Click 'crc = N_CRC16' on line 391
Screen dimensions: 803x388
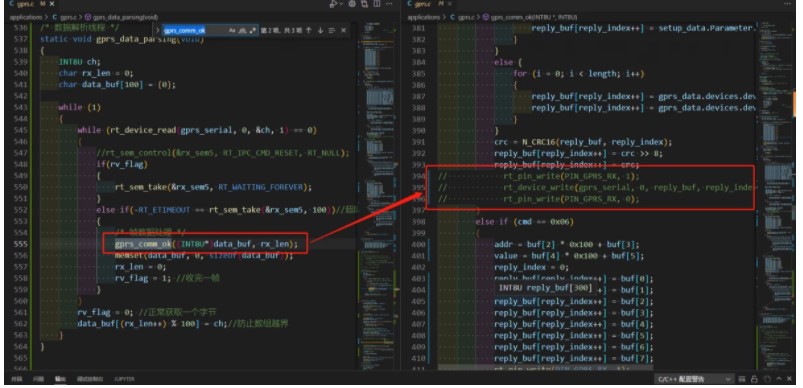point(583,142)
